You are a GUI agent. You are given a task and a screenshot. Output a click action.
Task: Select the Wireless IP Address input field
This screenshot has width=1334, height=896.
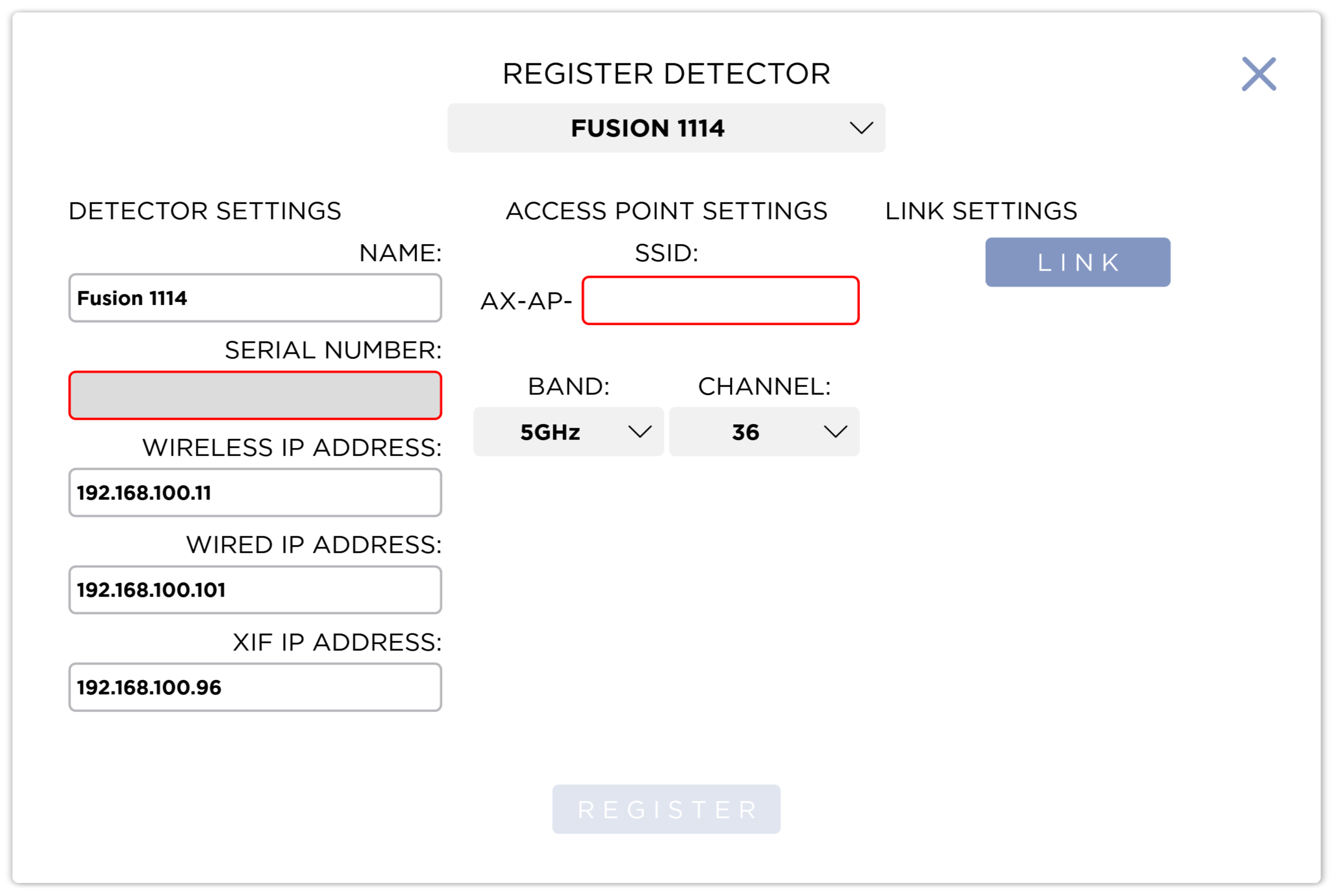tap(255, 493)
